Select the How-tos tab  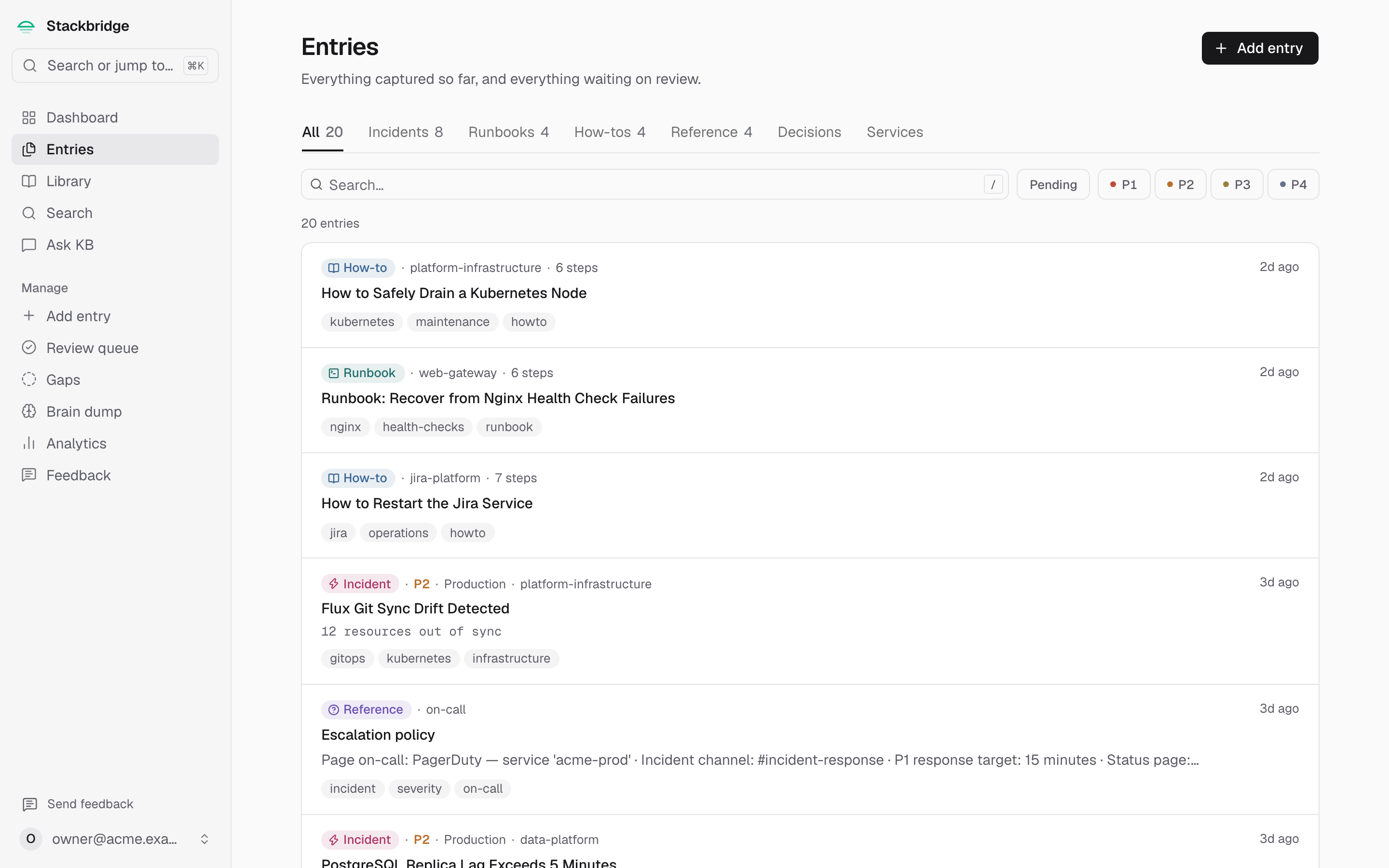[x=610, y=132]
